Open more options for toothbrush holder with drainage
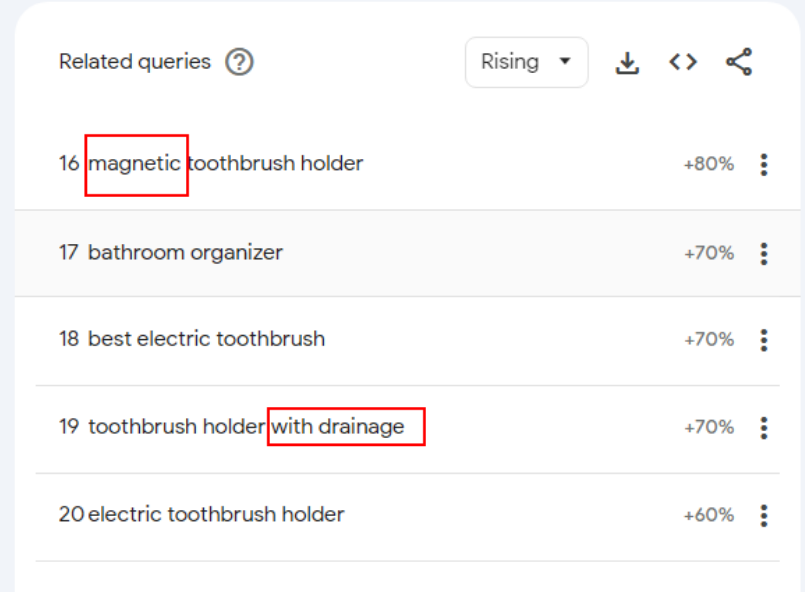 click(x=764, y=428)
